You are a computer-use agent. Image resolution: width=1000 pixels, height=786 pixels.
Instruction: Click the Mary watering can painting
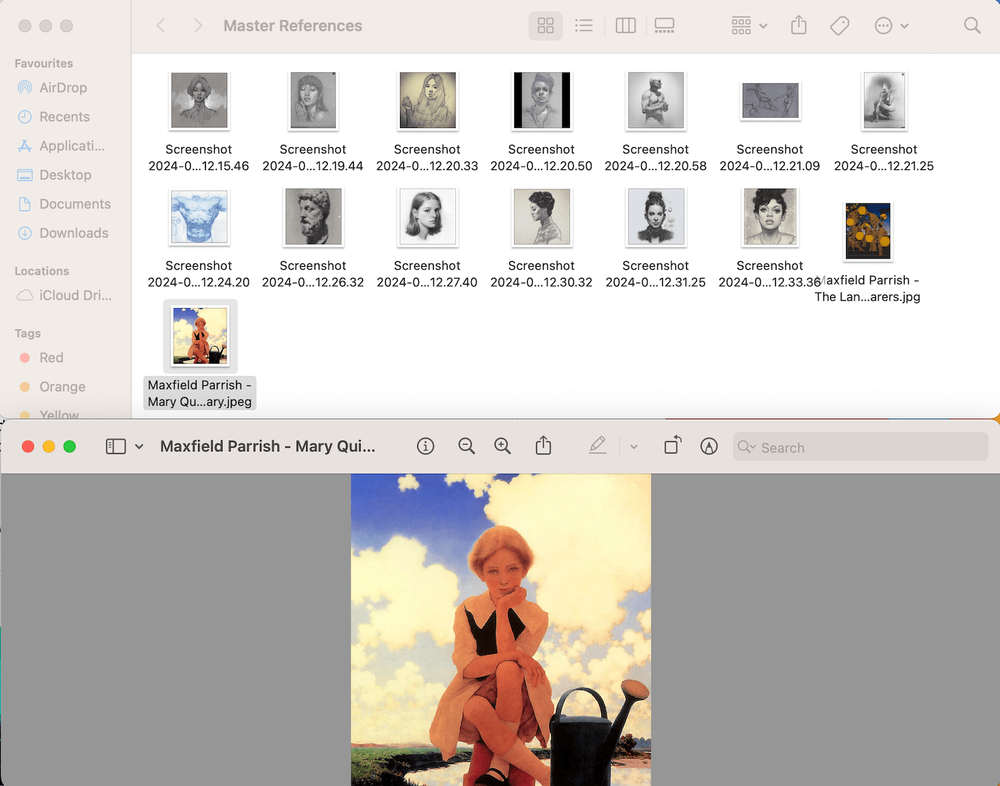pos(501,630)
